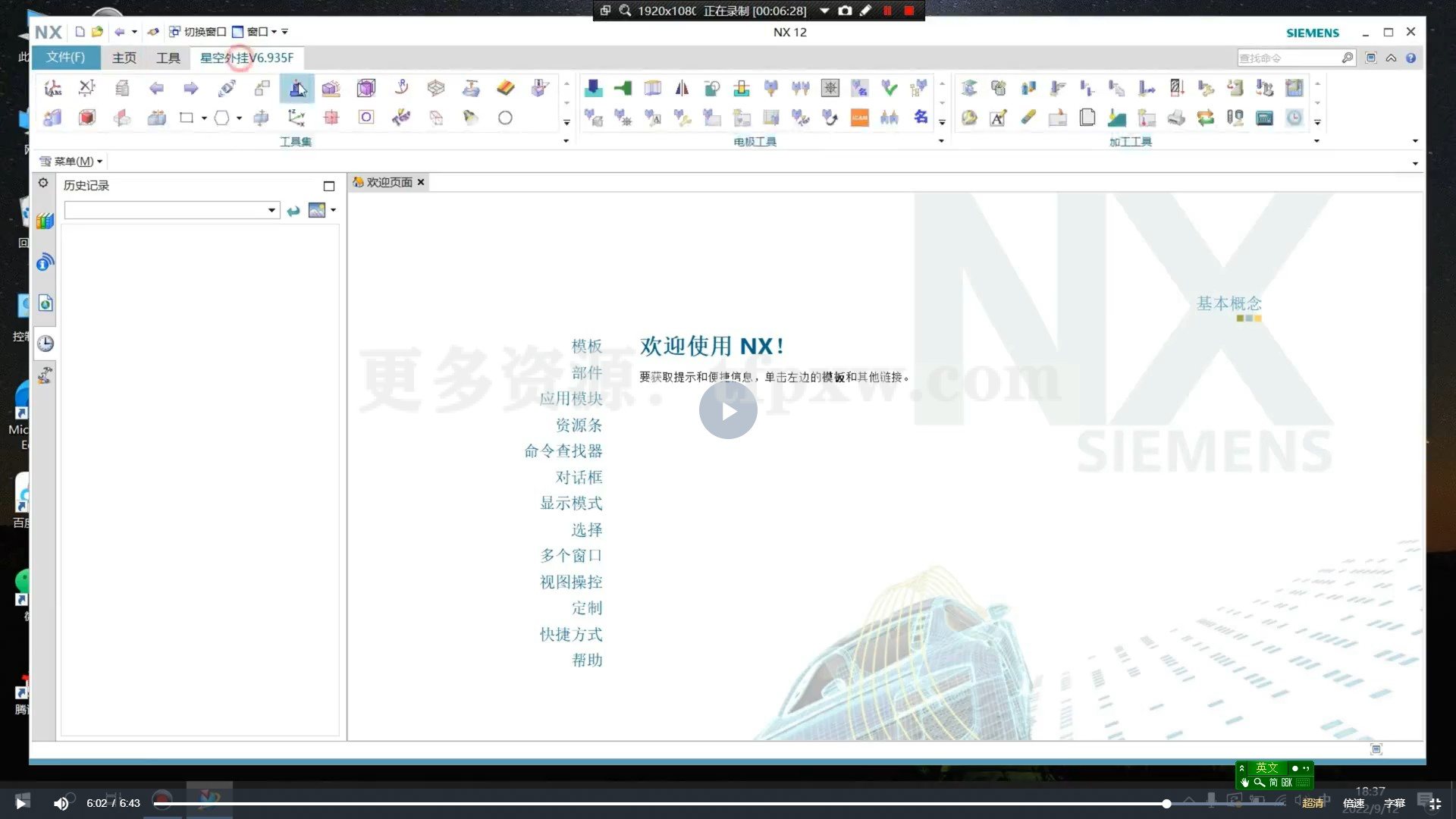Close the 欢迎页面 tab
Screen dimensions: 1456x819
tap(421, 182)
